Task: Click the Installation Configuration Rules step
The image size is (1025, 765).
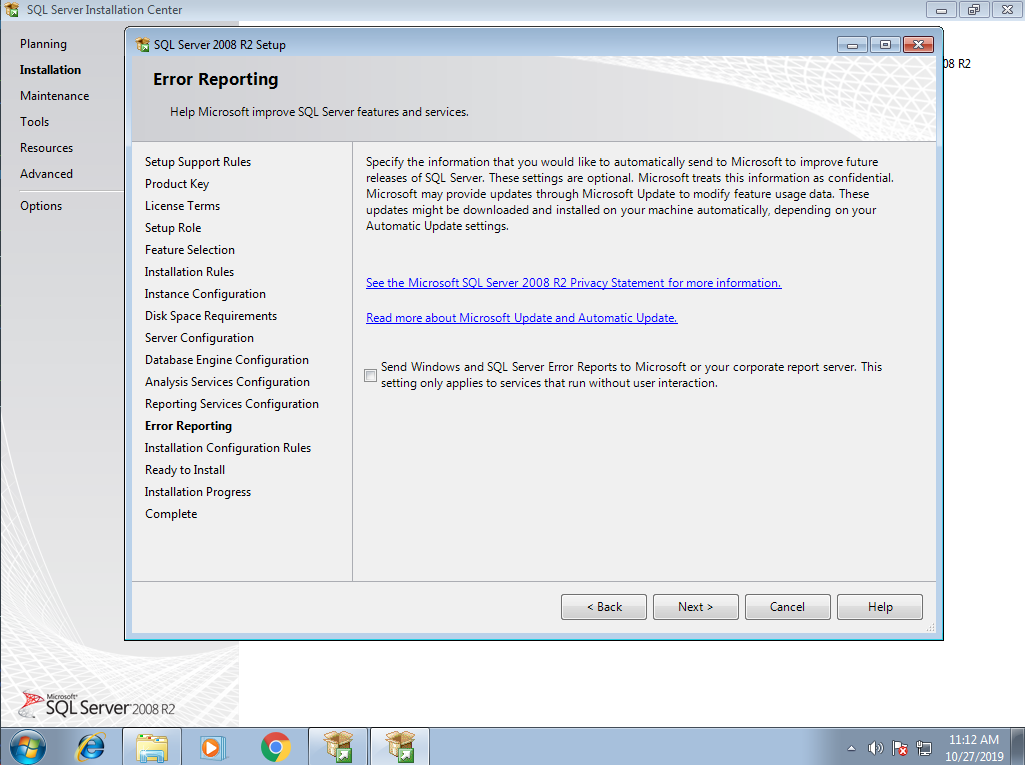Action: (228, 448)
